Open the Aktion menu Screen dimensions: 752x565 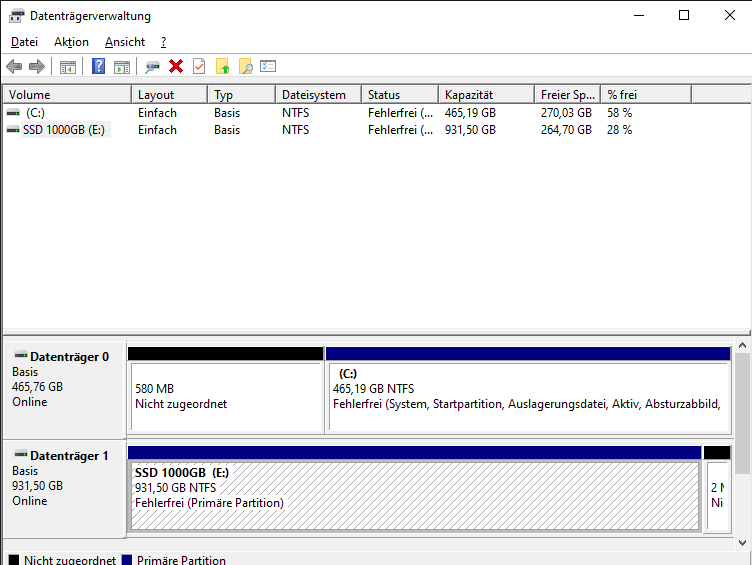click(x=71, y=42)
